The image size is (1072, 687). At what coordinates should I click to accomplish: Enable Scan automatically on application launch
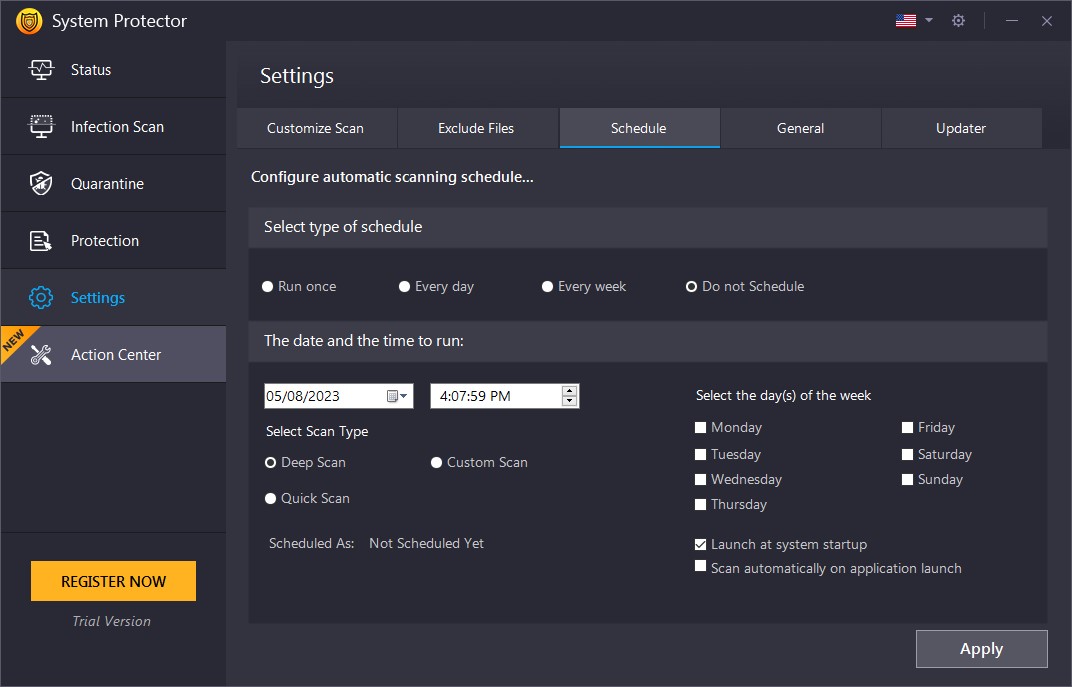tap(701, 566)
